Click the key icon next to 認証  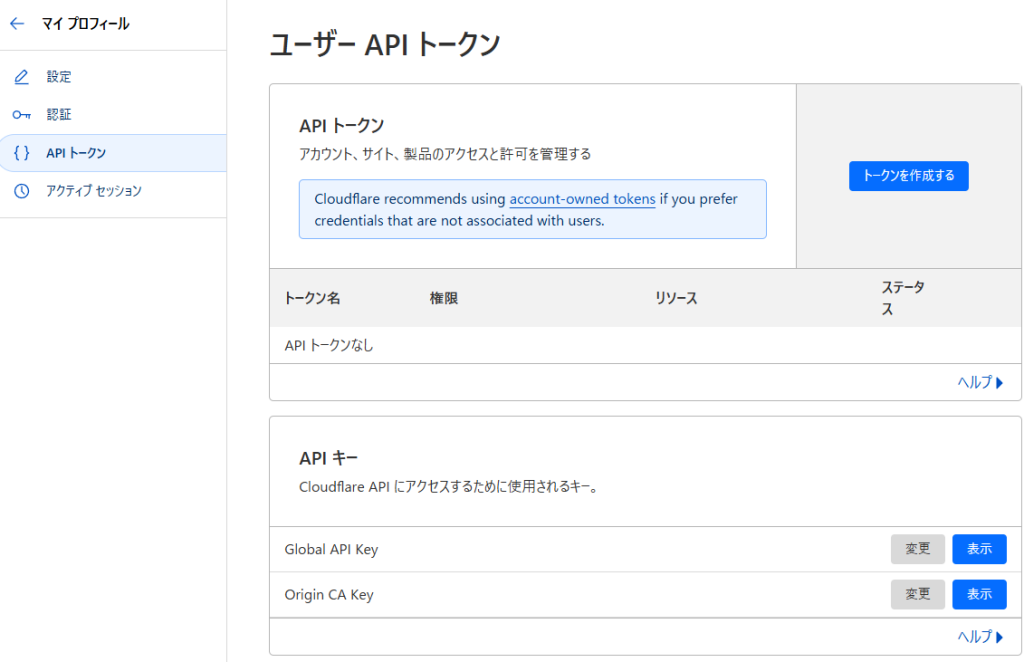[22, 115]
